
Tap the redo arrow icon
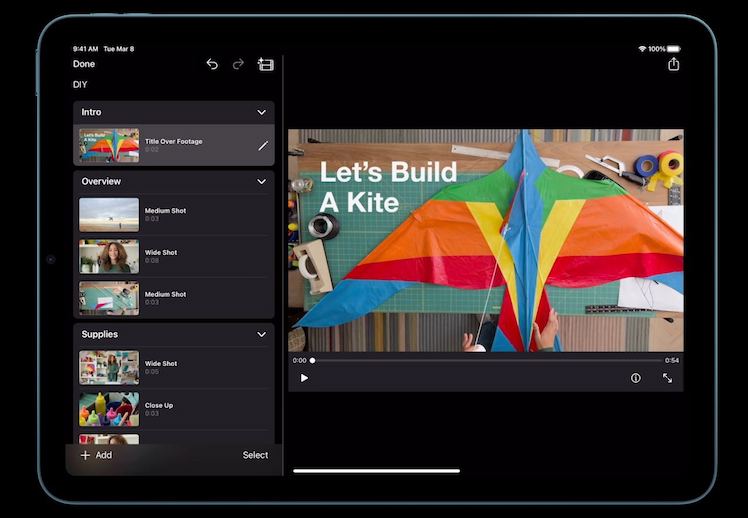pyautogui.click(x=238, y=64)
